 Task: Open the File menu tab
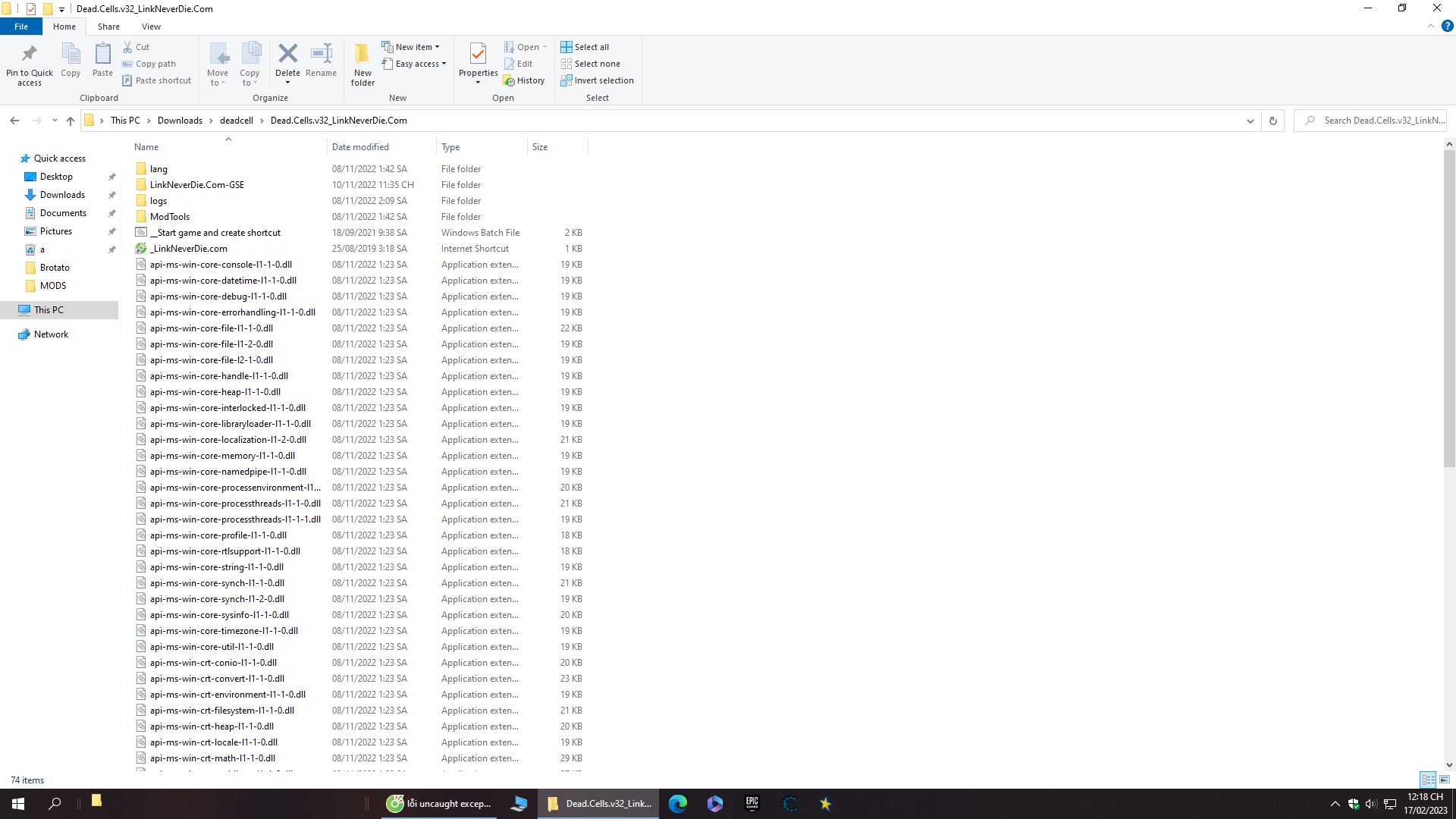point(21,27)
